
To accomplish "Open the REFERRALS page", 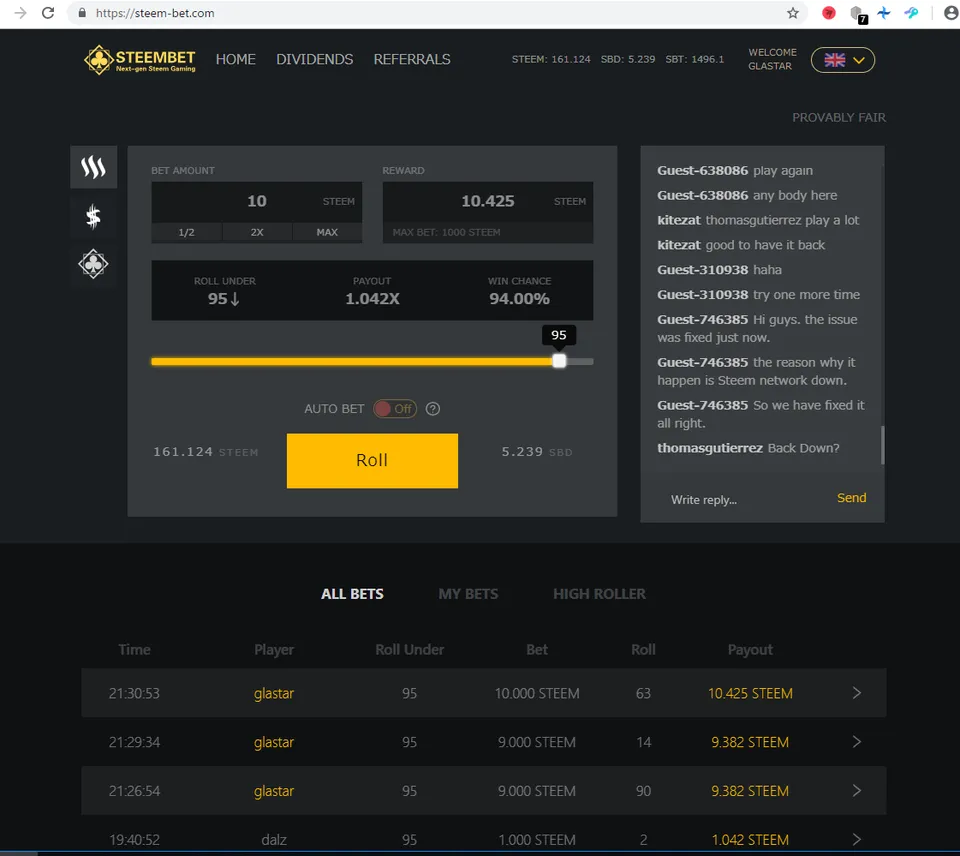I will (x=412, y=59).
